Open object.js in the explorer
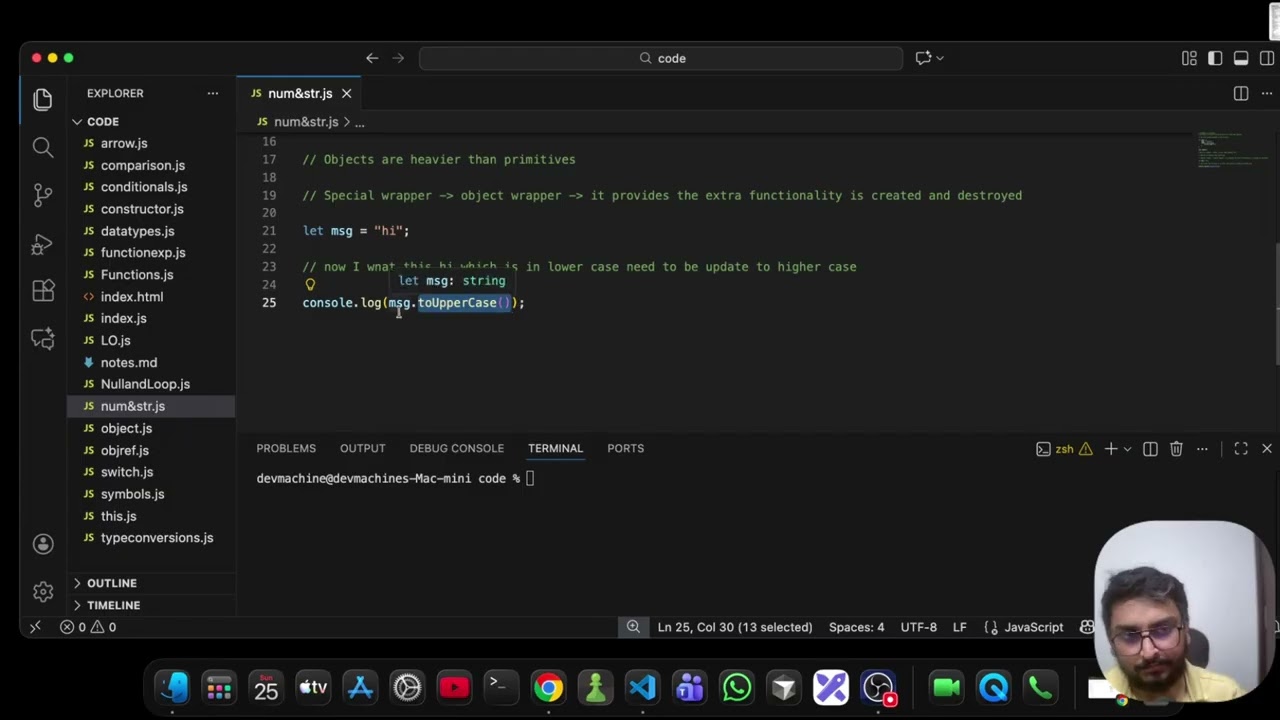1280x720 pixels. tap(126, 428)
